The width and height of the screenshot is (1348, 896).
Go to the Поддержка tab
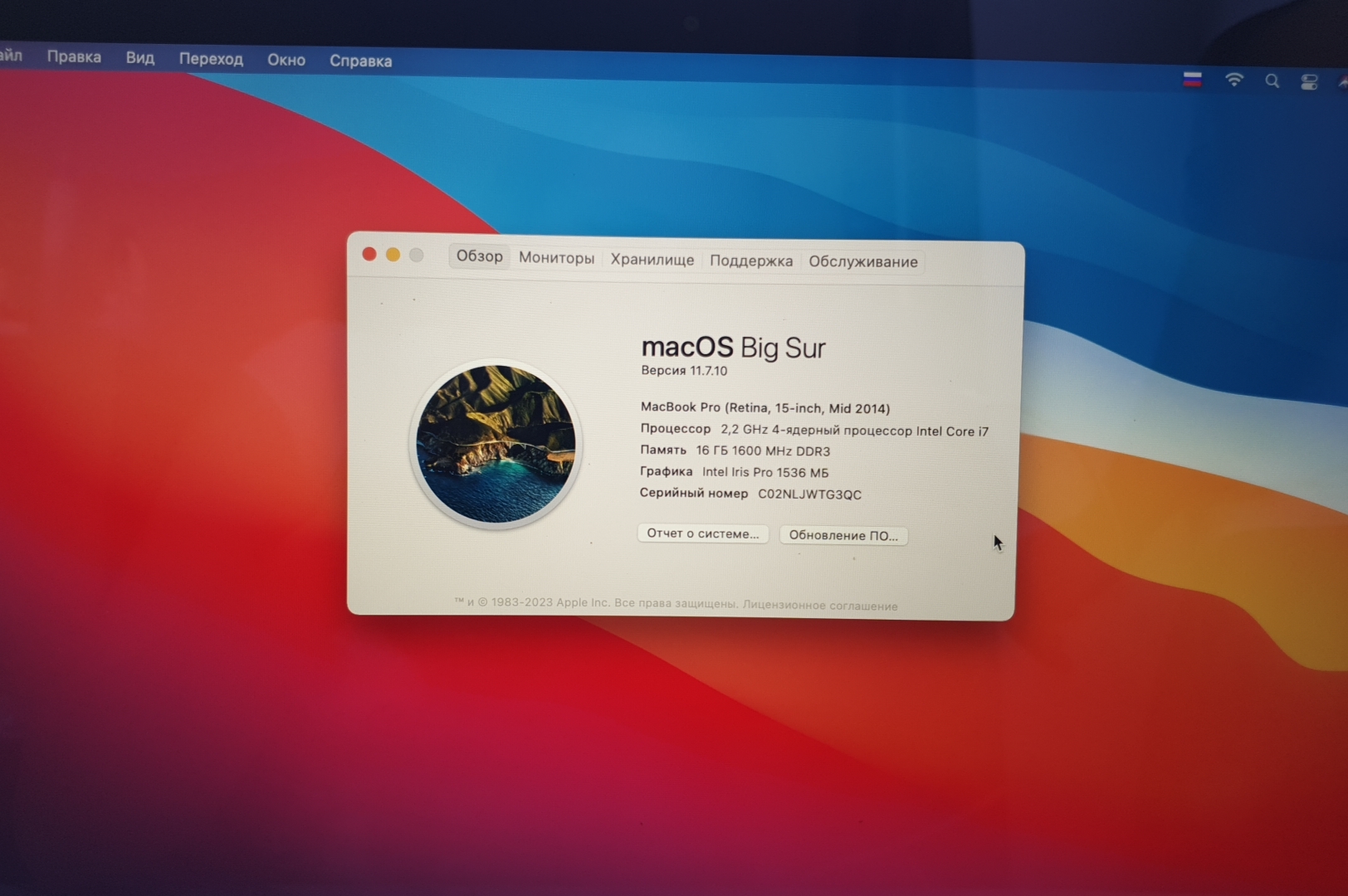tap(750, 261)
